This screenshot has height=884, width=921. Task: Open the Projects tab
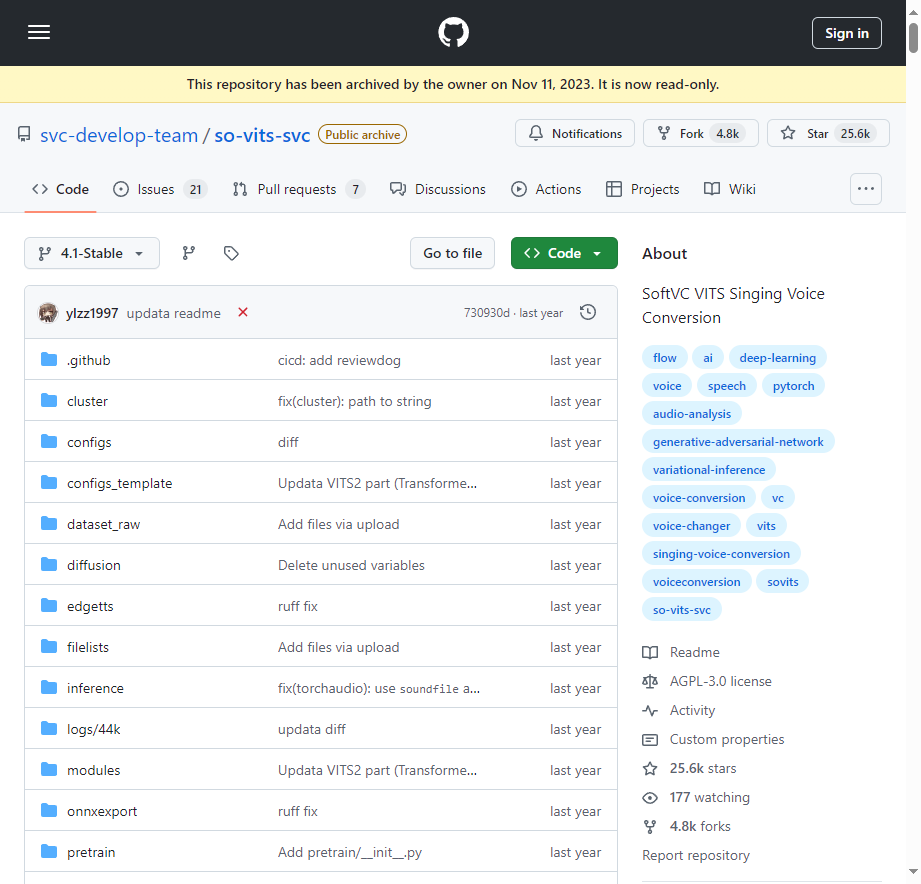[x=642, y=189]
